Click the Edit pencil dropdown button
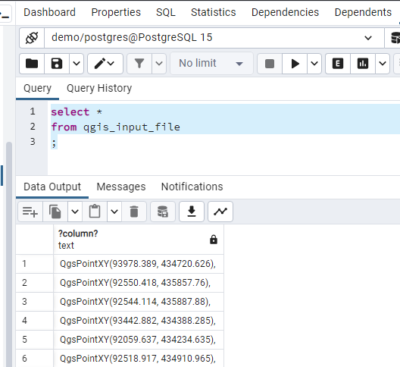 (105, 63)
